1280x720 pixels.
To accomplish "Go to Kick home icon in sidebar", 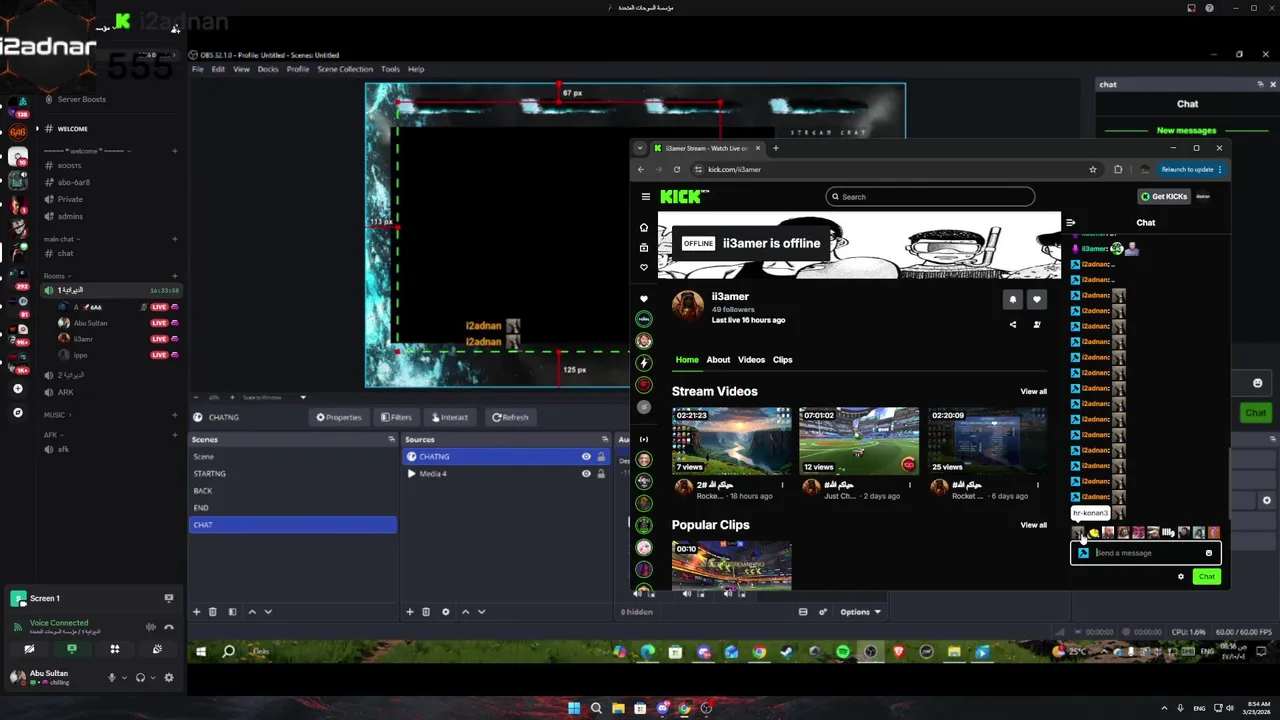I will click(644, 227).
